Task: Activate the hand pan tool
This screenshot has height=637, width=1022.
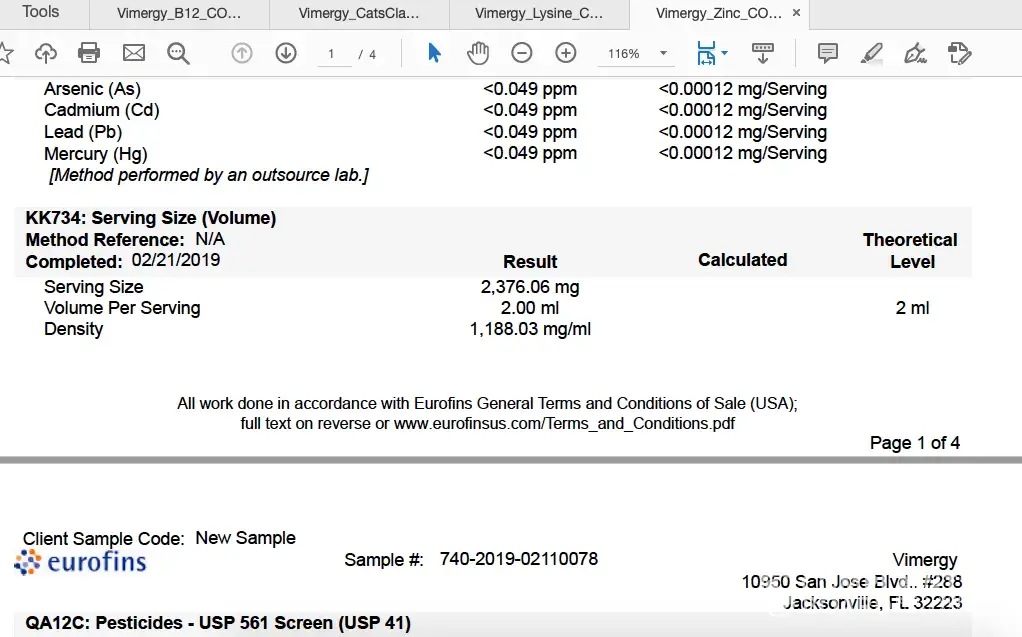Action: click(478, 53)
